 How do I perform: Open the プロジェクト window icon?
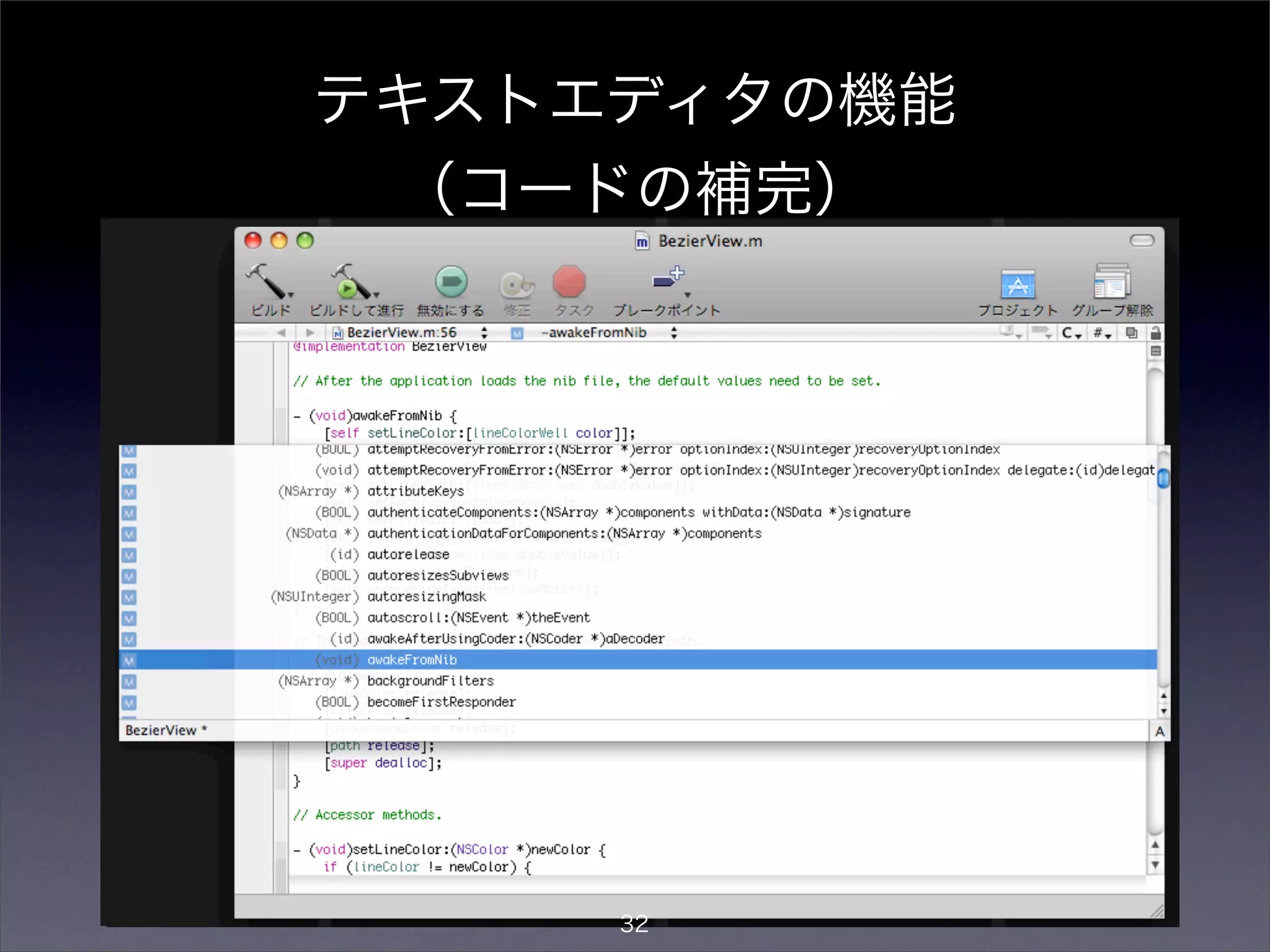(x=1018, y=284)
